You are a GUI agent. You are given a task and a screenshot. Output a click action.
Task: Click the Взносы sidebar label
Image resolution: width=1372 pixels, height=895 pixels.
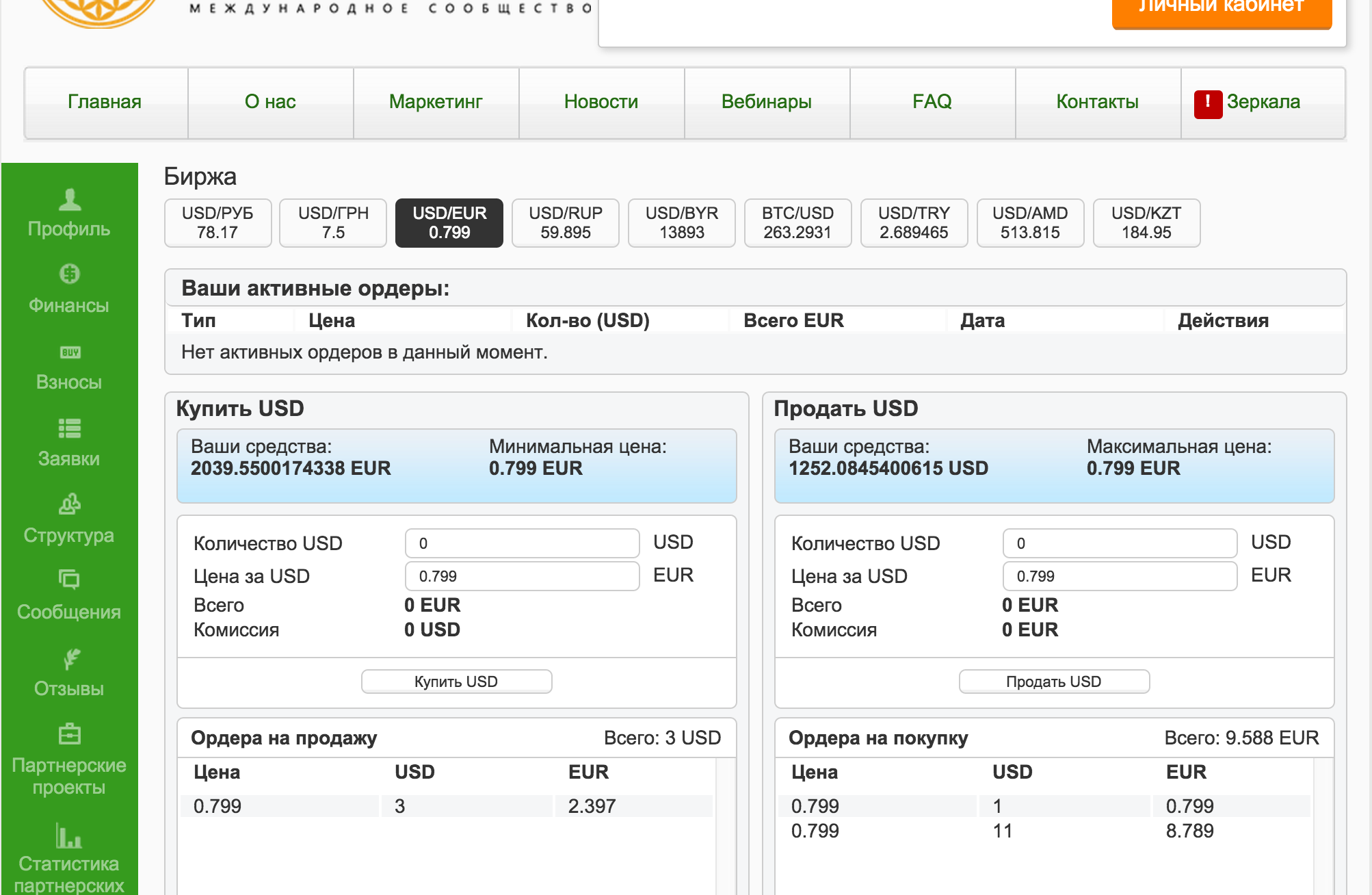[69, 382]
